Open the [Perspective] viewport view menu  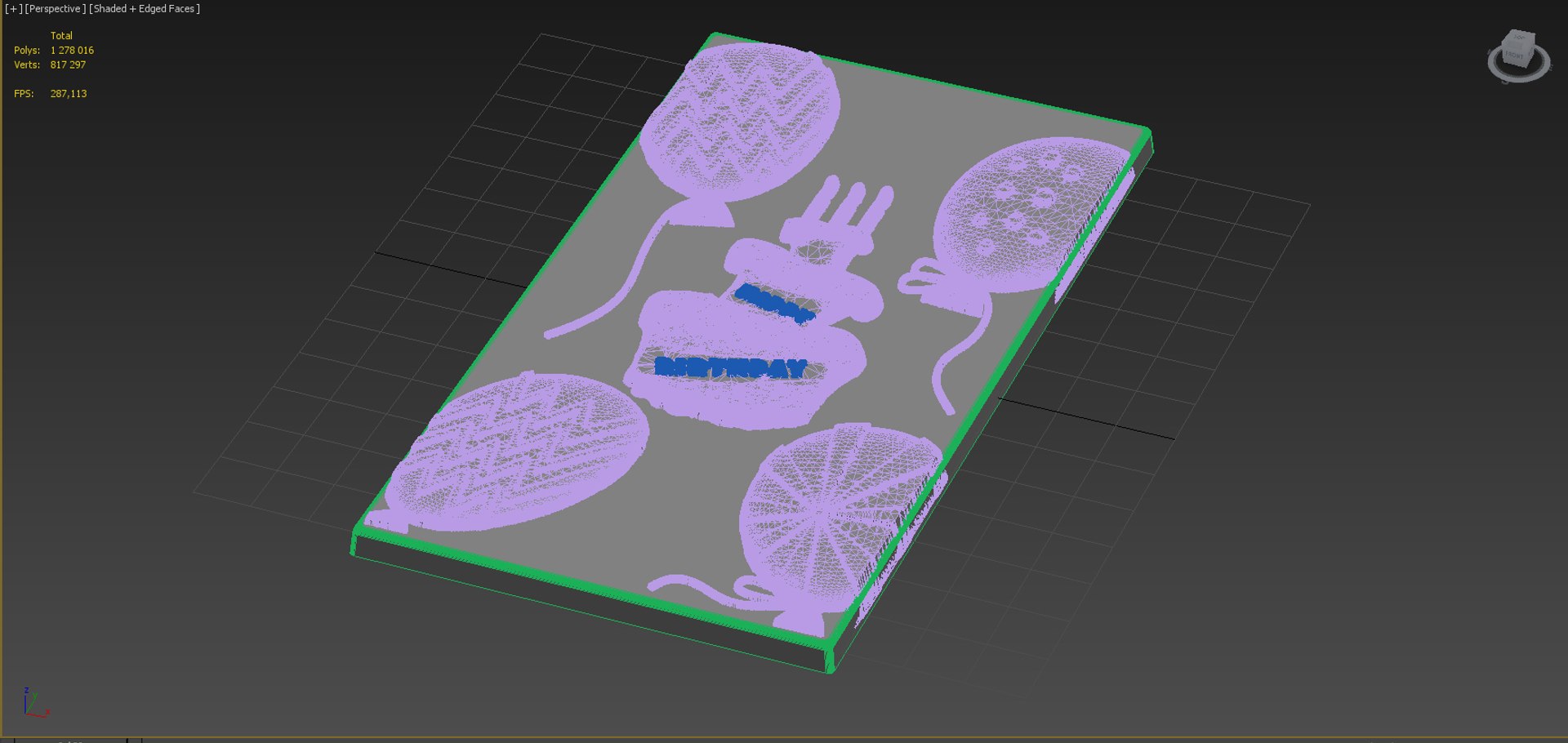[55, 9]
